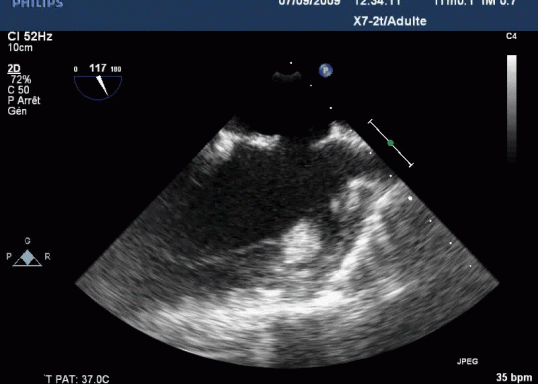The width and height of the screenshot is (538, 384).
Task: Click the white needle in angle dial
Action: click(x=103, y=85)
